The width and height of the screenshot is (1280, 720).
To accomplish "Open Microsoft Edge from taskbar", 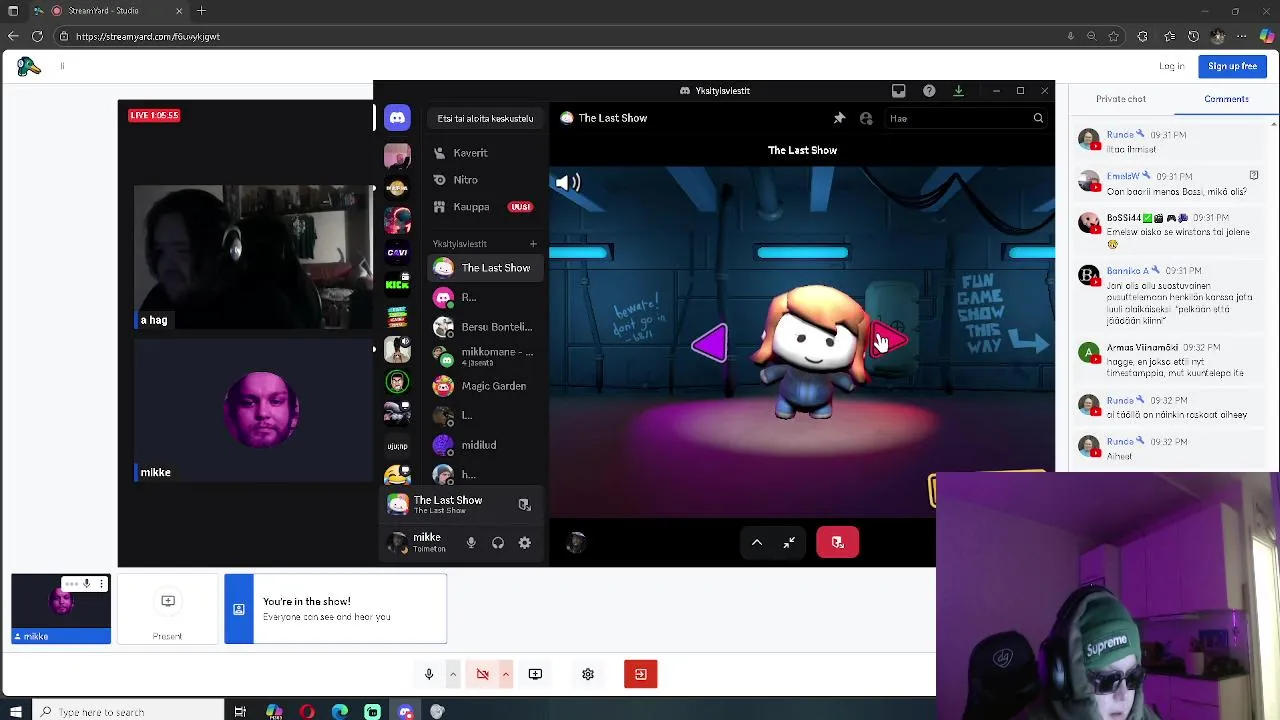I will coord(340,712).
